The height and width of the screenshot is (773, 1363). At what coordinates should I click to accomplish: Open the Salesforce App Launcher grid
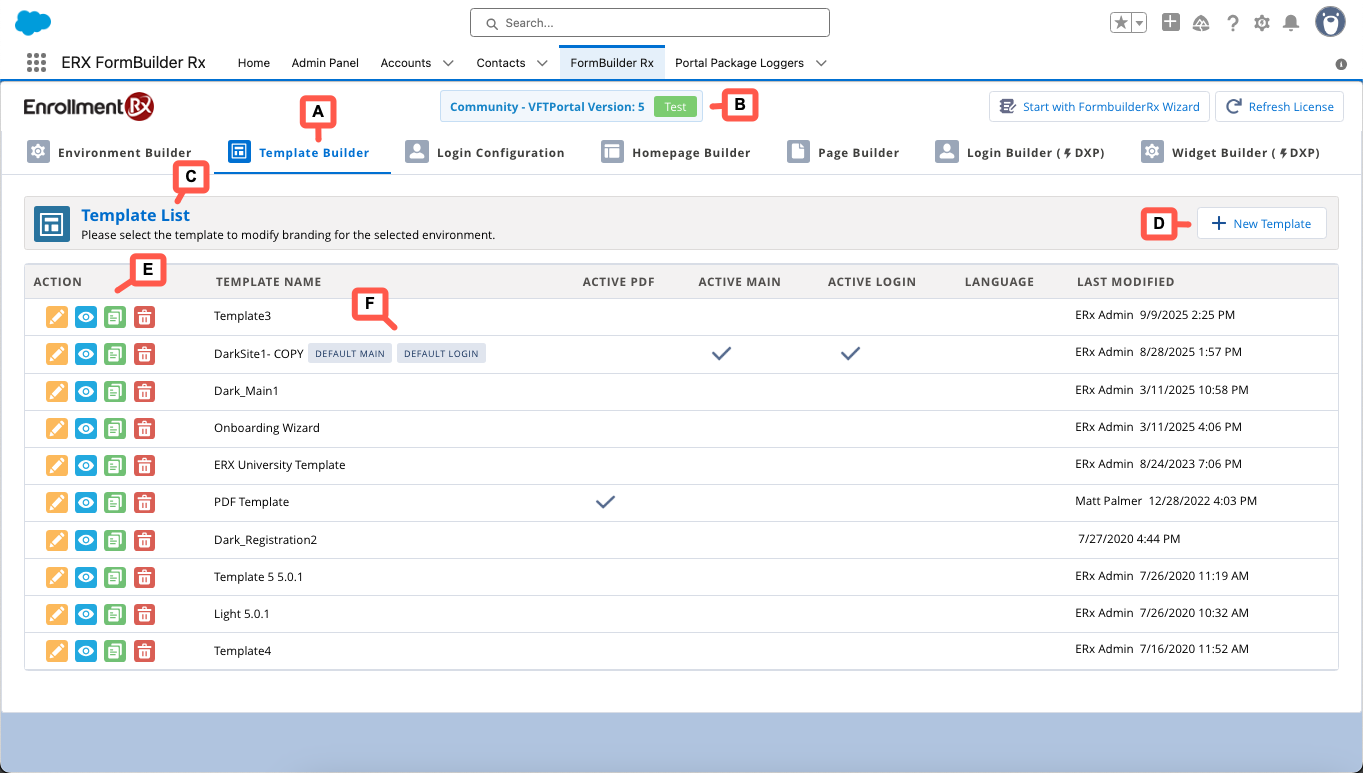click(37, 63)
